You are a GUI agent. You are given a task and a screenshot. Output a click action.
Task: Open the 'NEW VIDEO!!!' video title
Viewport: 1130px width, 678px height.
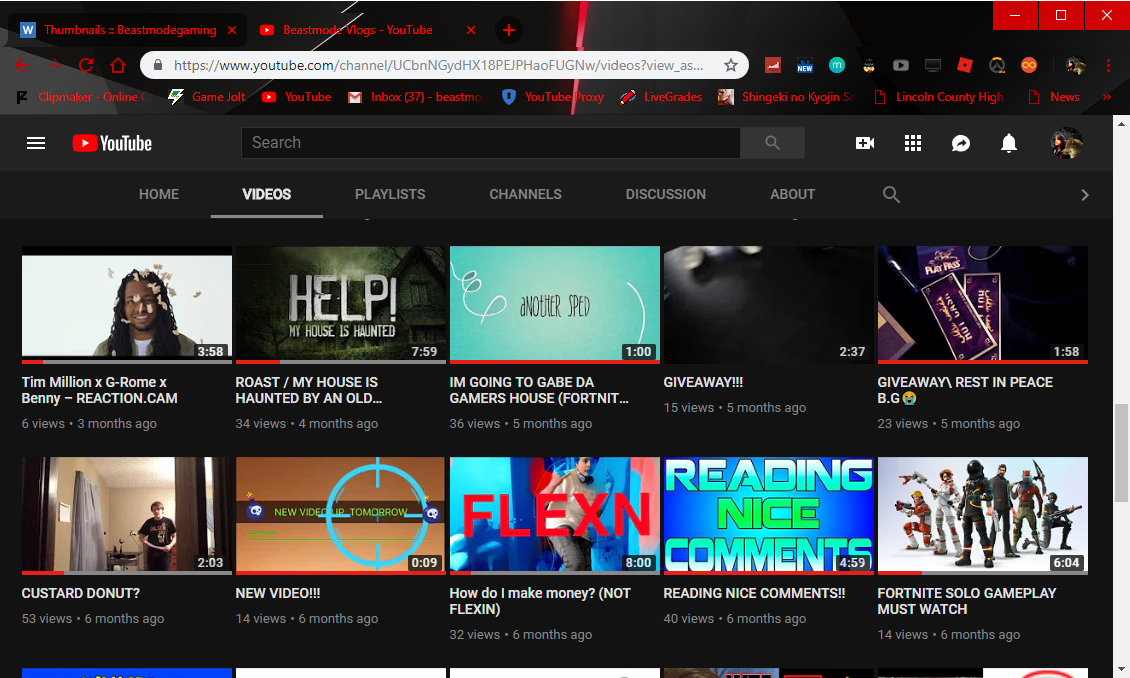pyautogui.click(x=278, y=594)
